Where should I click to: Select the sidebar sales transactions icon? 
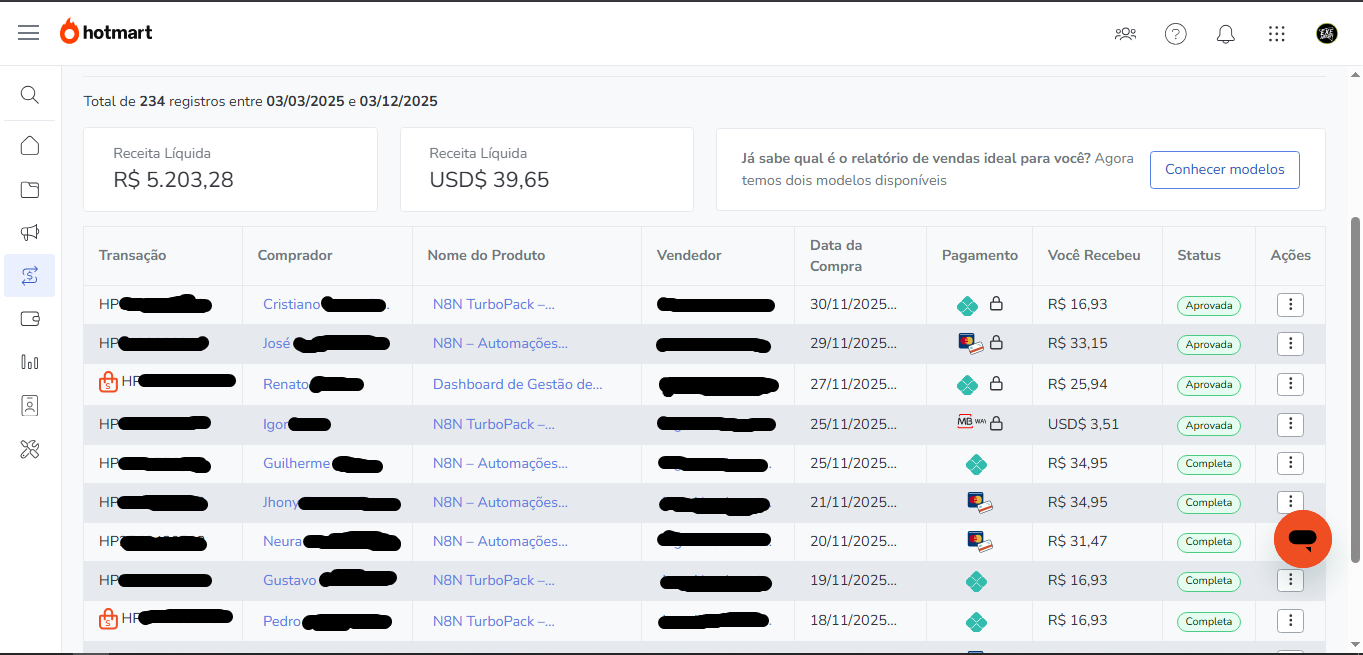point(30,276)
